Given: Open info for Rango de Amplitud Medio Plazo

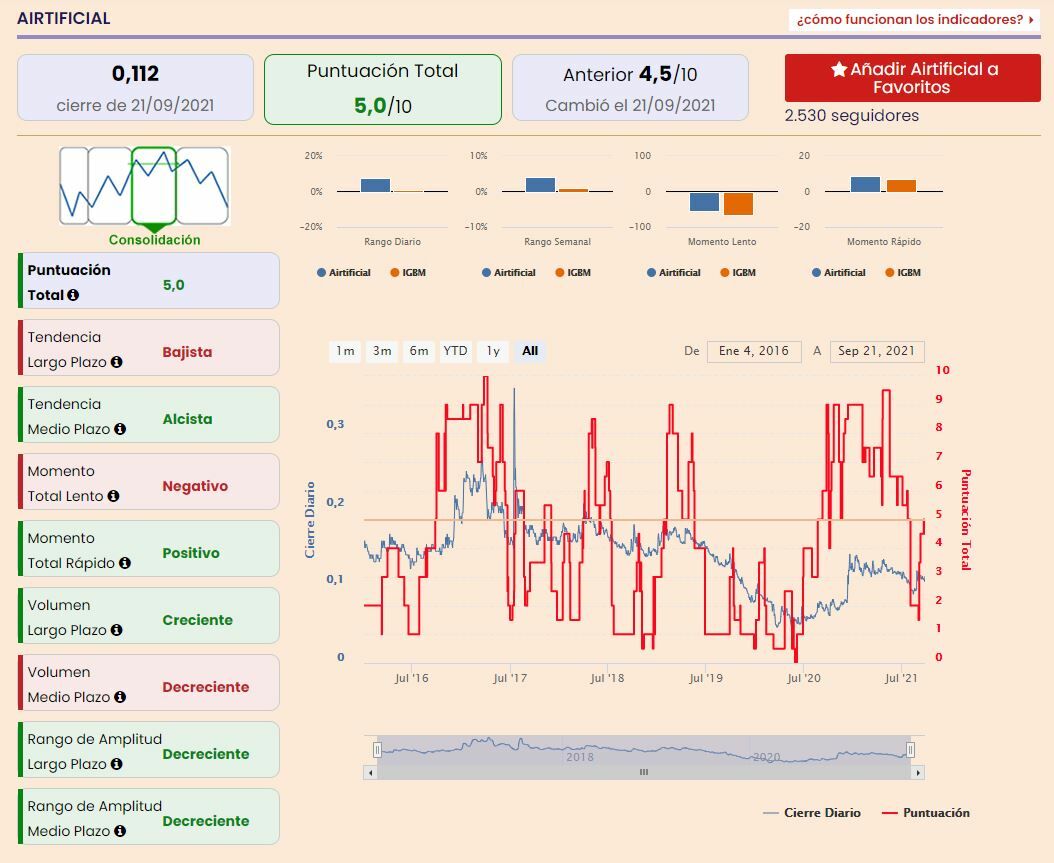Looking at the screenshot, I should (120, 831).
